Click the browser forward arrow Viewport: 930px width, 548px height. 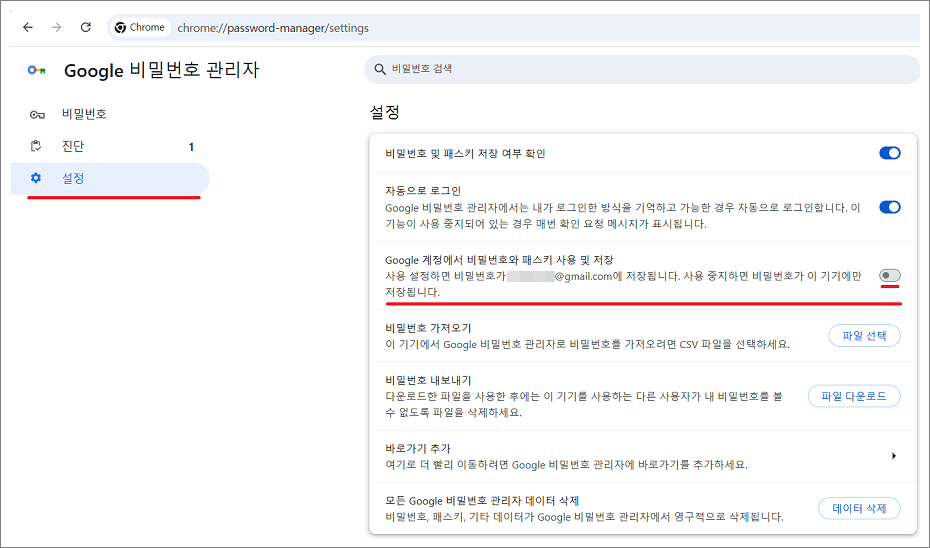click(56, 27)
